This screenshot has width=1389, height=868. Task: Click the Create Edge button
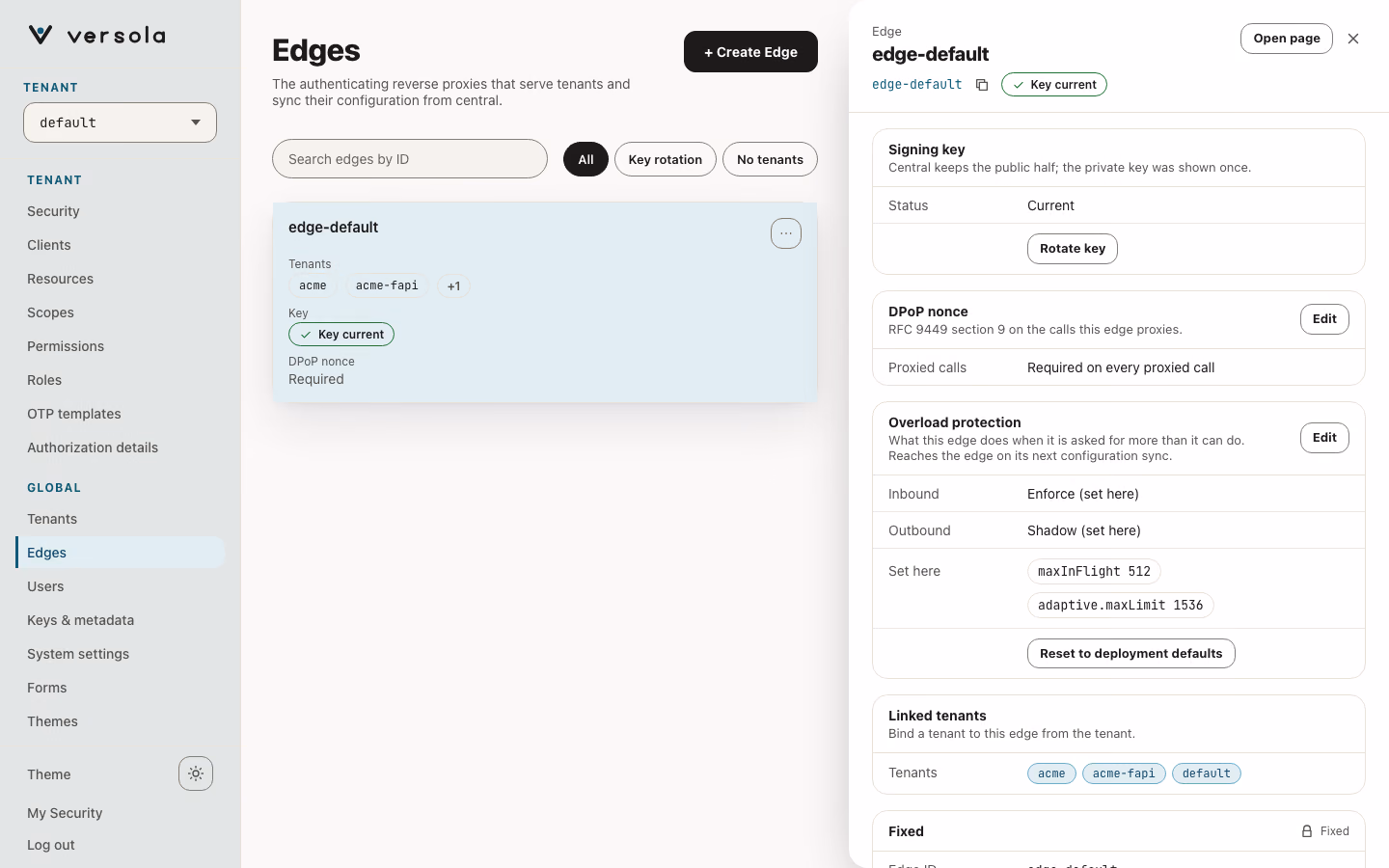pos(750,52)
